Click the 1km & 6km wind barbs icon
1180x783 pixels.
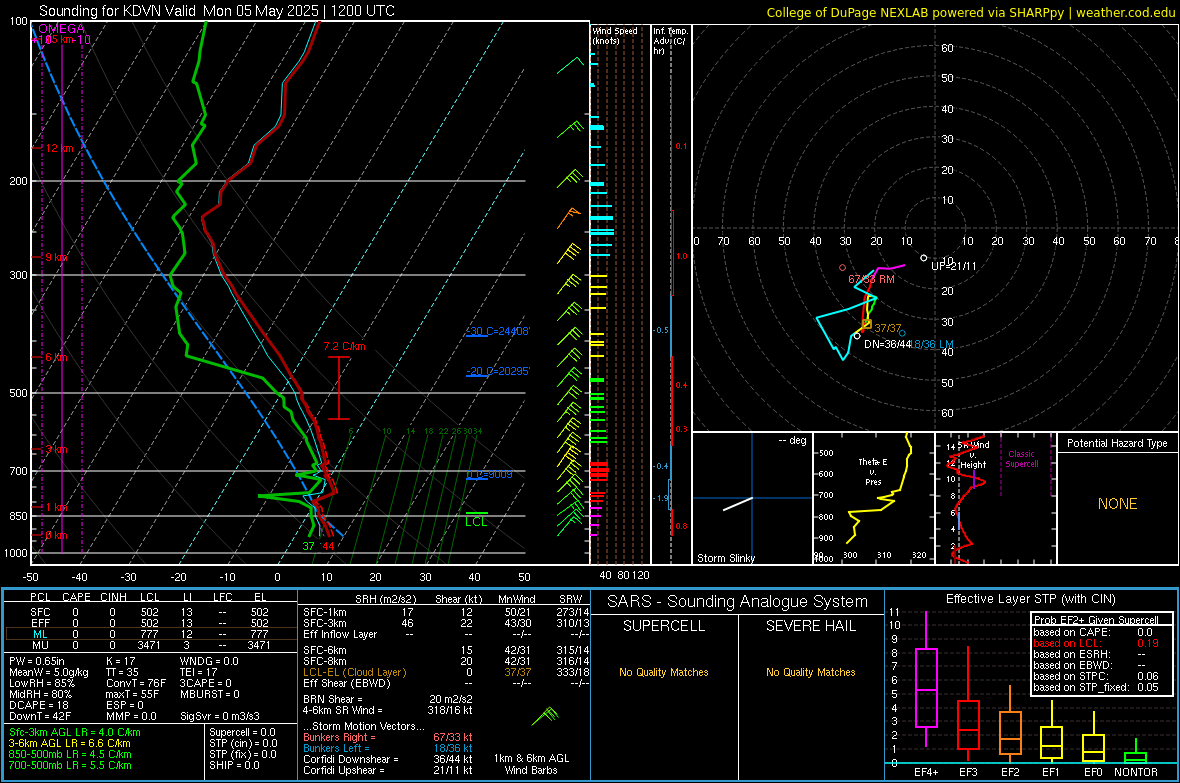[x=546, y=715]
